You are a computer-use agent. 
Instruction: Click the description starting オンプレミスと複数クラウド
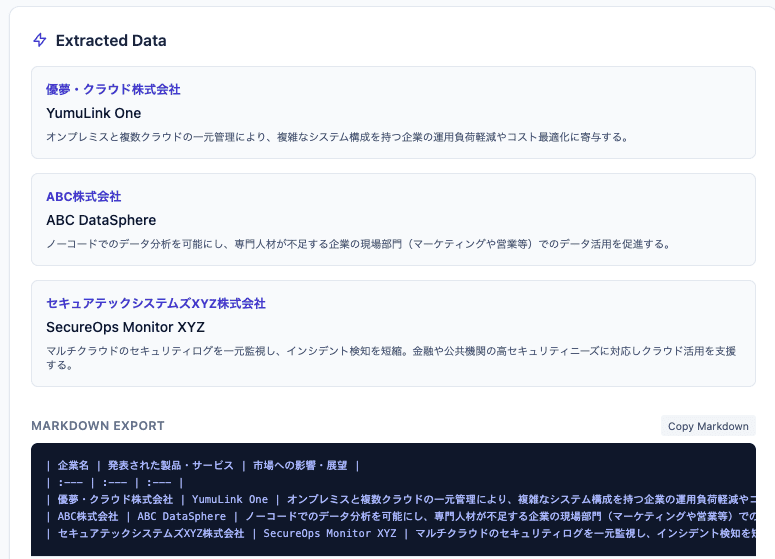click(x=338, y=137)
